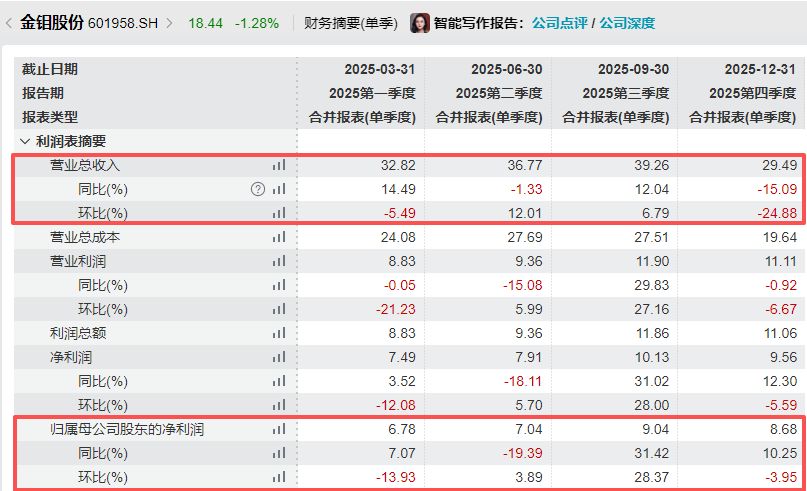Click the 2025-12-31 column header
The width and height of the screenshot is (807, 491).
pos(760,69)
